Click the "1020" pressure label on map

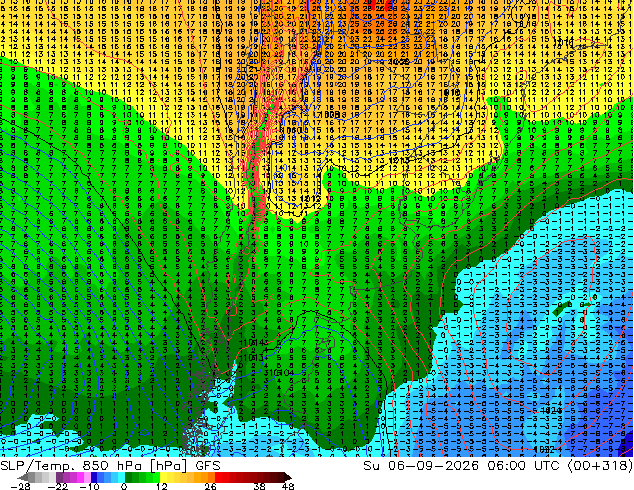coord(551,410)
